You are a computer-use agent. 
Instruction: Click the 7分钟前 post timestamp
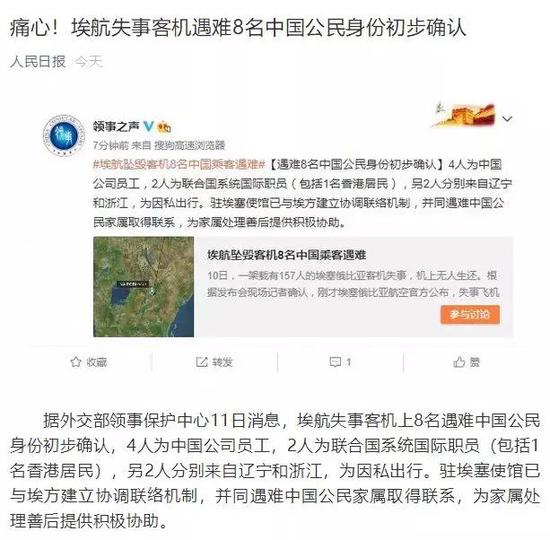point(111,145)
